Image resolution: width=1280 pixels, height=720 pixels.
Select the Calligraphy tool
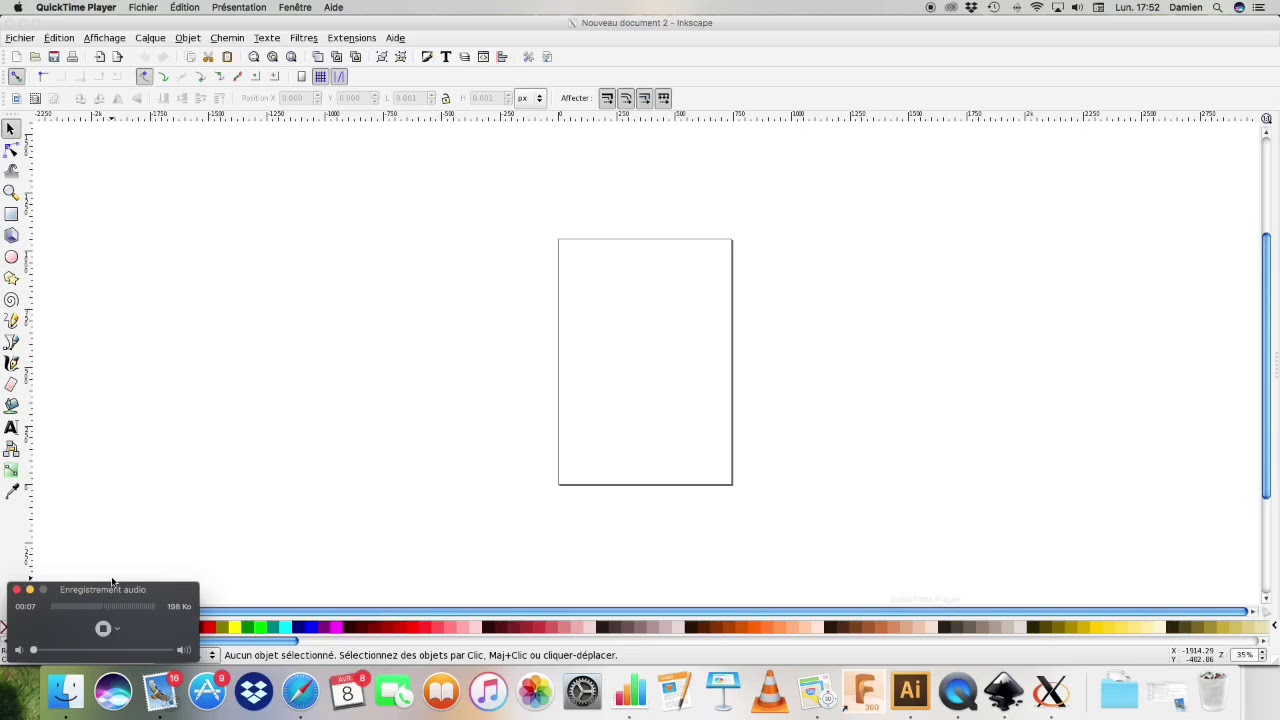tap(11, 363)
